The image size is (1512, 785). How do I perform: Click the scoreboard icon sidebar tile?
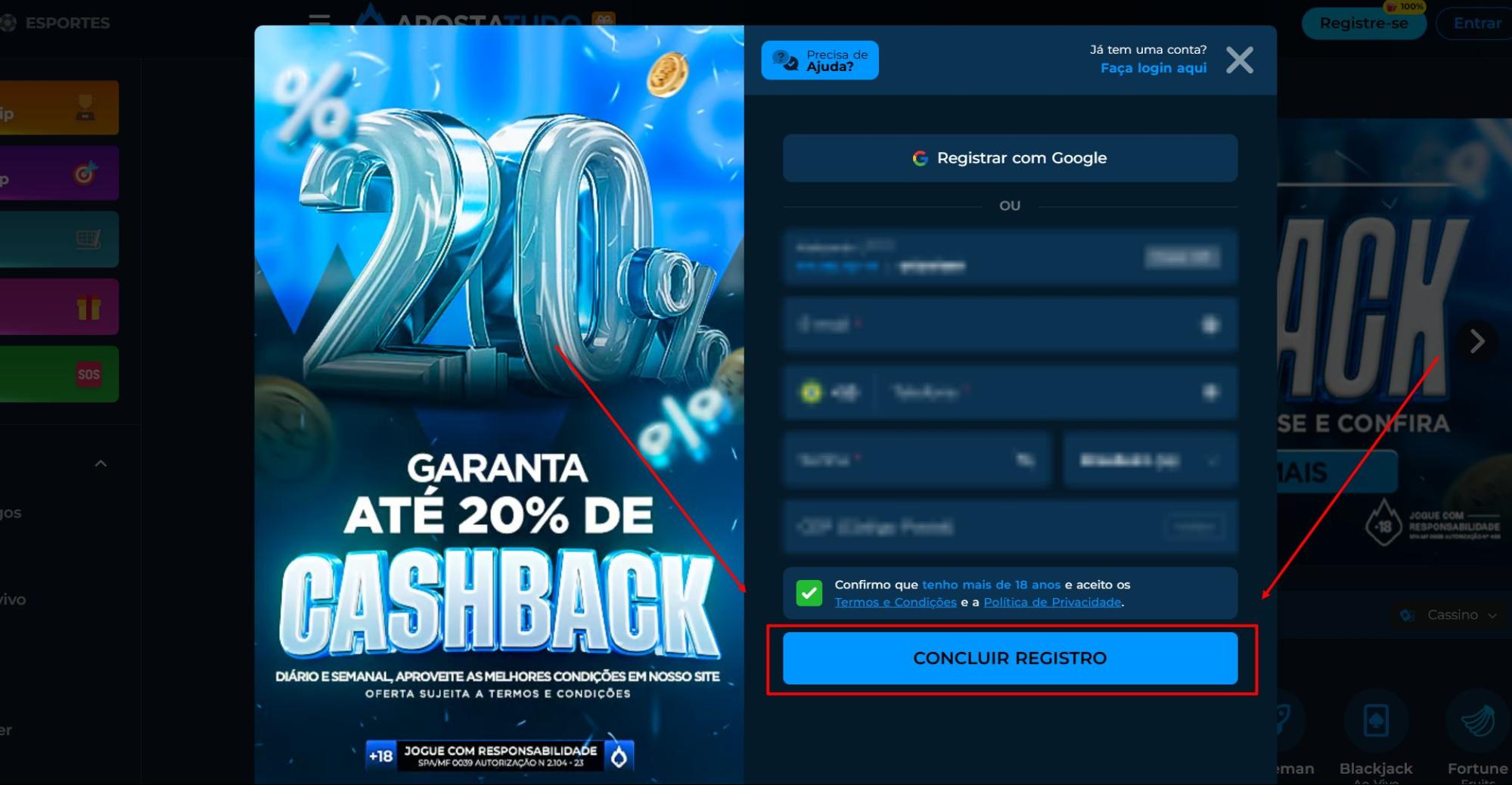click(59, 239)
